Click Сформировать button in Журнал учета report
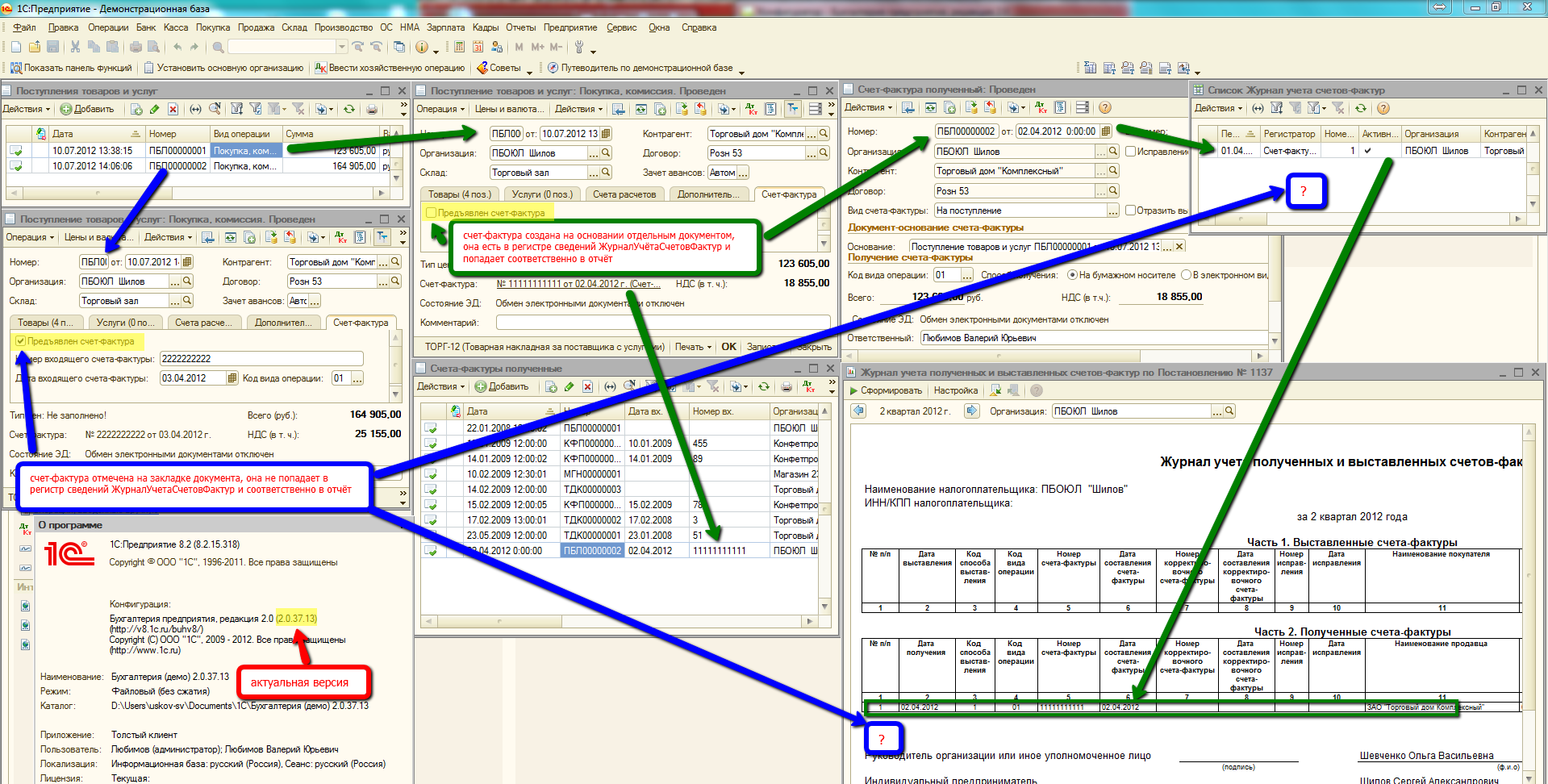The image size is (1548, 784). click(x=886, y=390)
